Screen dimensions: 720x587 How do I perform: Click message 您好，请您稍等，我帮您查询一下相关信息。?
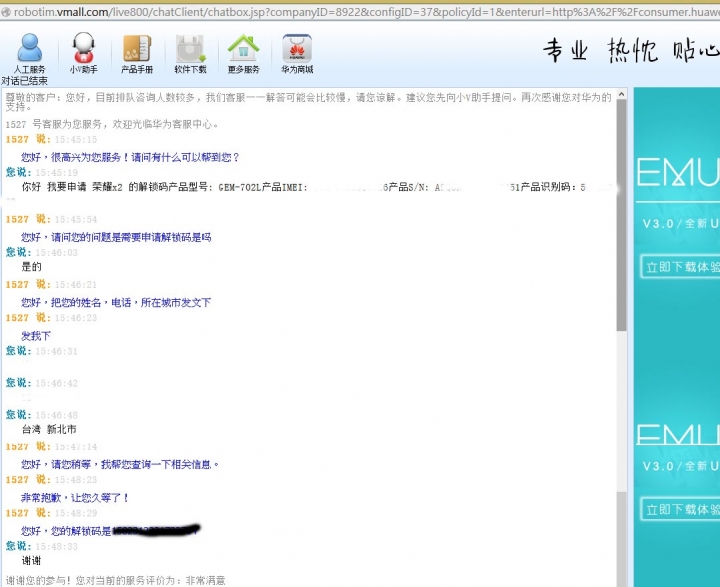pyautogui.click(x=120, y=464)
